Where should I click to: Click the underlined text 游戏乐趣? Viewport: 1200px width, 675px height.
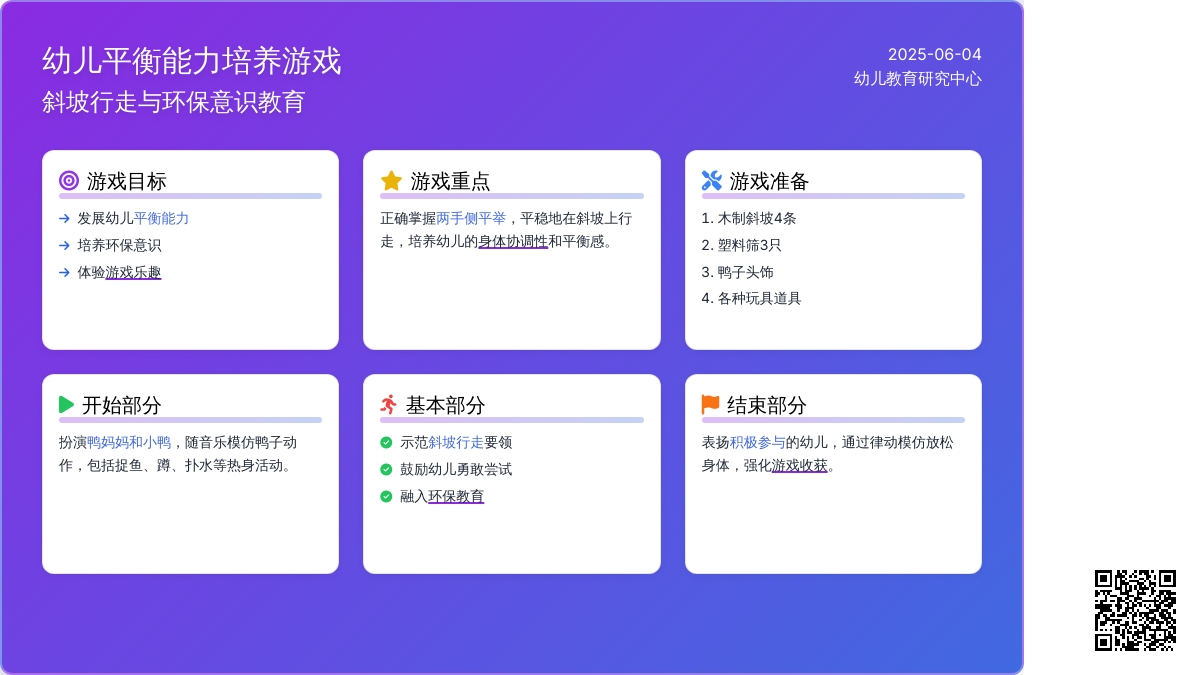coord(133,272)
